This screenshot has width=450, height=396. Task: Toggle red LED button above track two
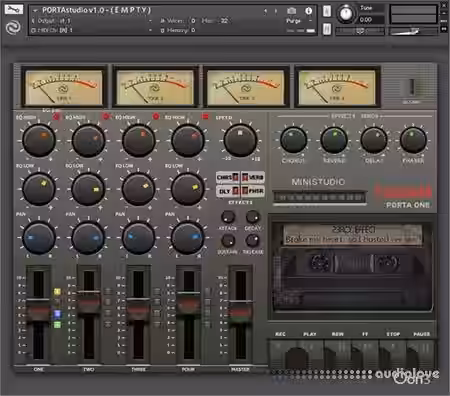(x=106, y=116)
